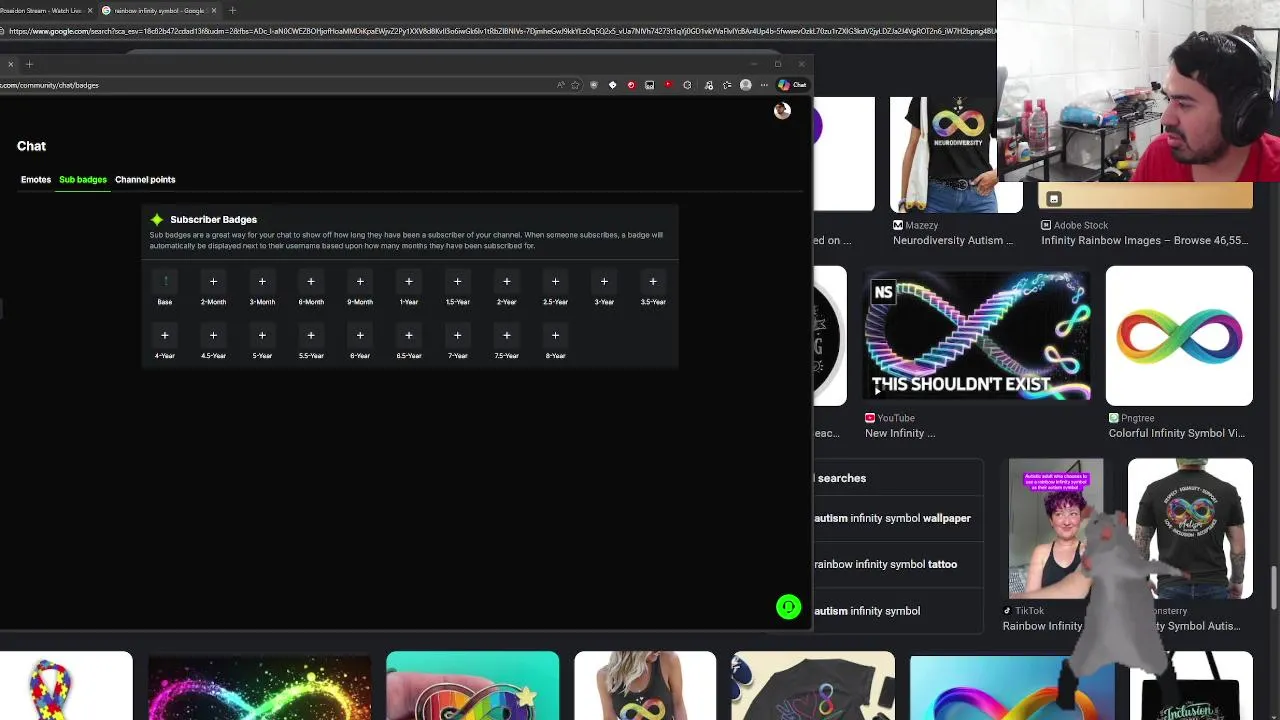Add a badge for the 3-Month tier
1280x720 pixels.
(x=262, y=282)
